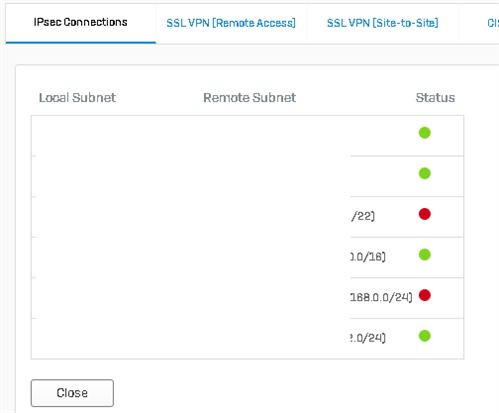Click the Status column header

pyautogui.click(x=435, y=98)
